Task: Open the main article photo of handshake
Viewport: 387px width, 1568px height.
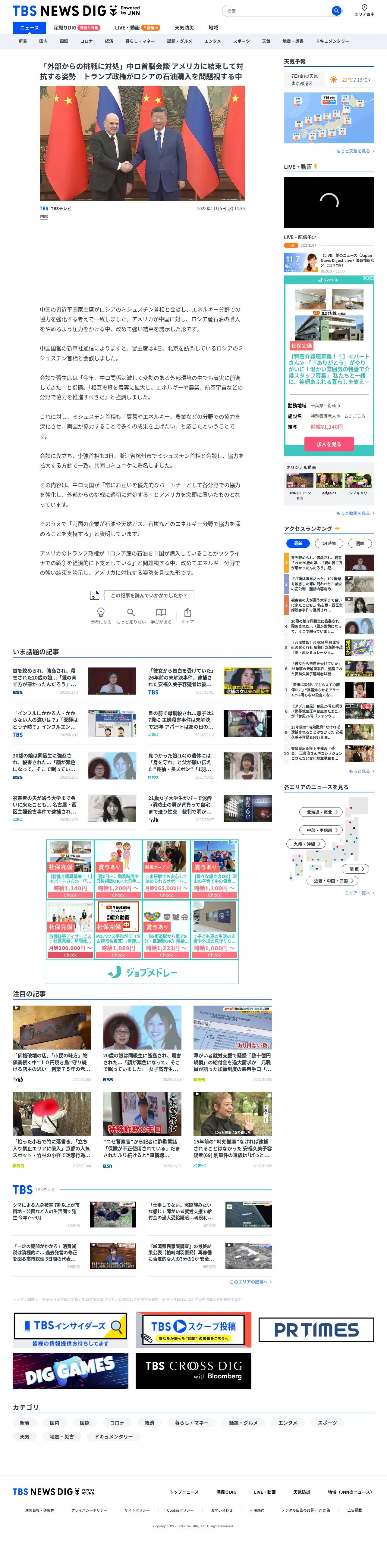Action: [x=142, y=143]
